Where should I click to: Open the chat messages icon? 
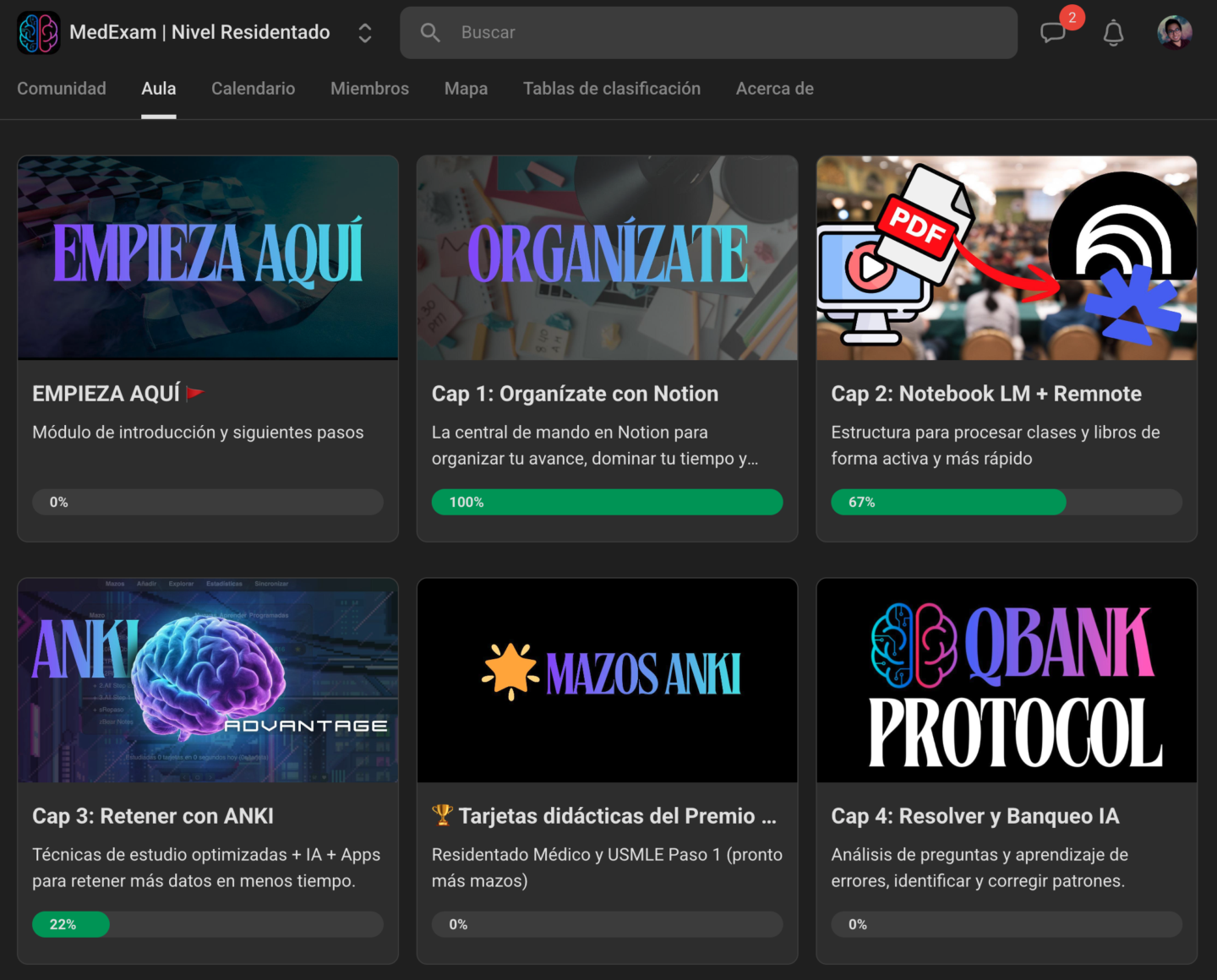point(1053,33)
